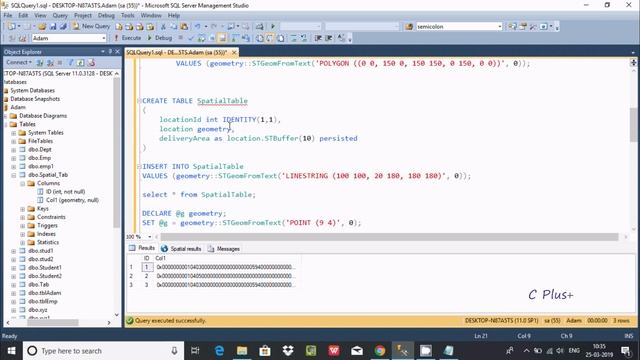Click the Windows Start button

[11, 351]
